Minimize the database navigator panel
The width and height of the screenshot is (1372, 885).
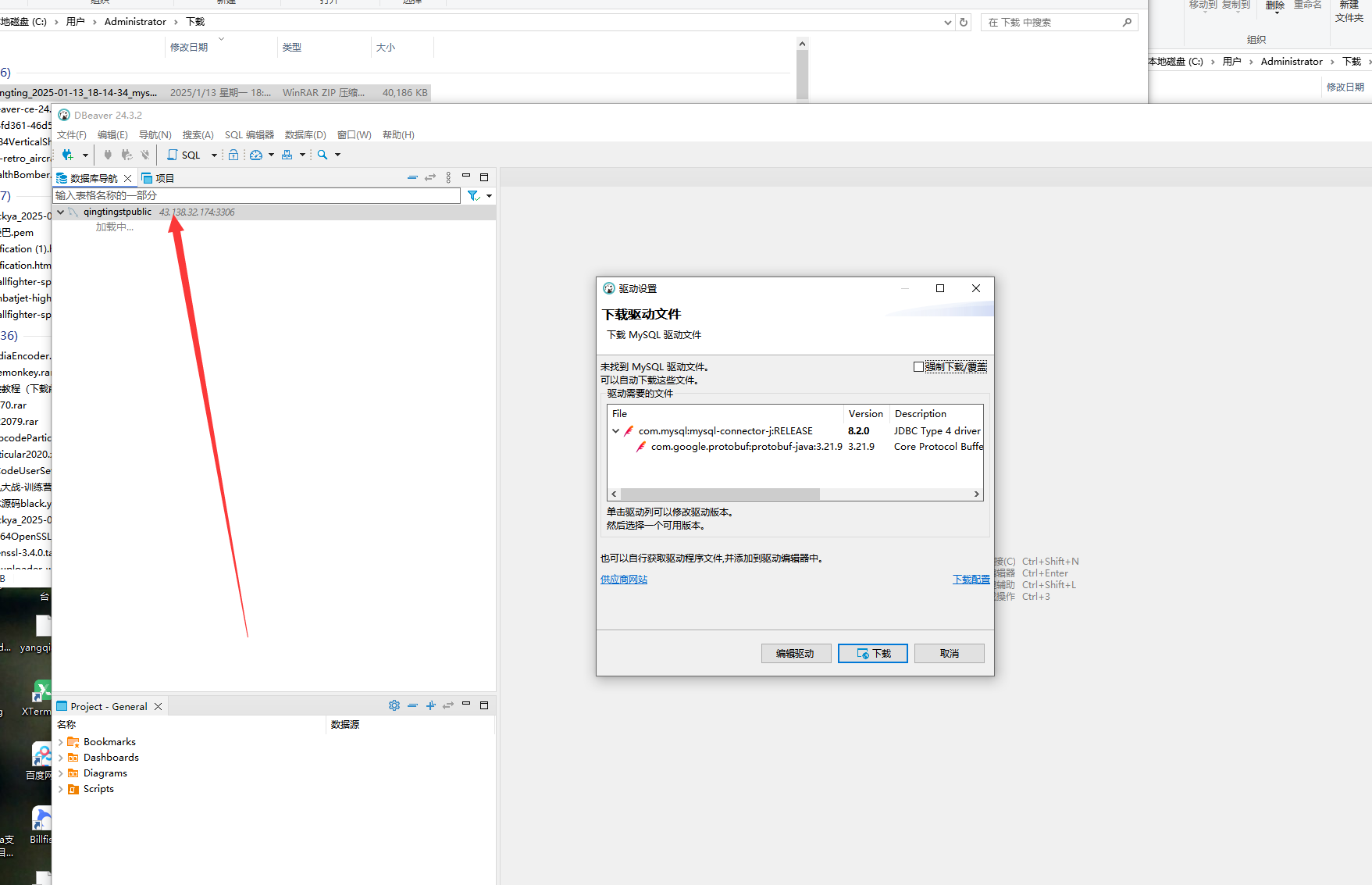click(x=466, y=176)
